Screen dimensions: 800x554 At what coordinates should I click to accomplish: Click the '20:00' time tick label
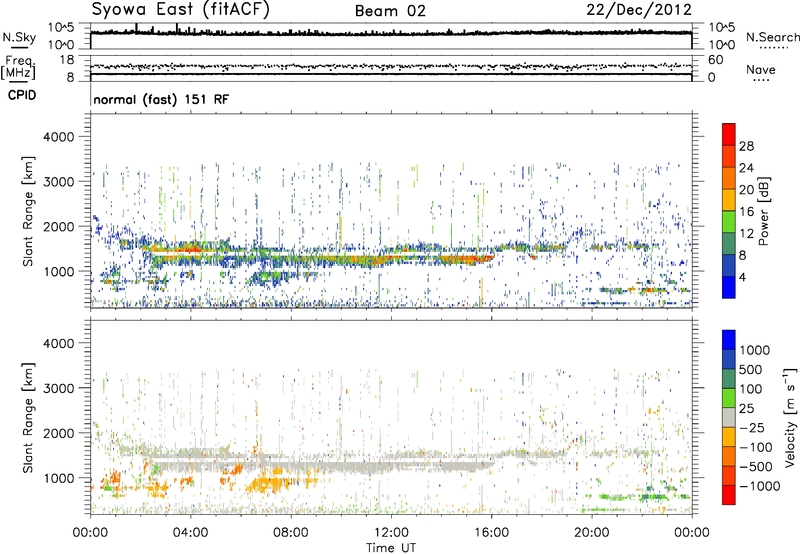coord(591,533)
